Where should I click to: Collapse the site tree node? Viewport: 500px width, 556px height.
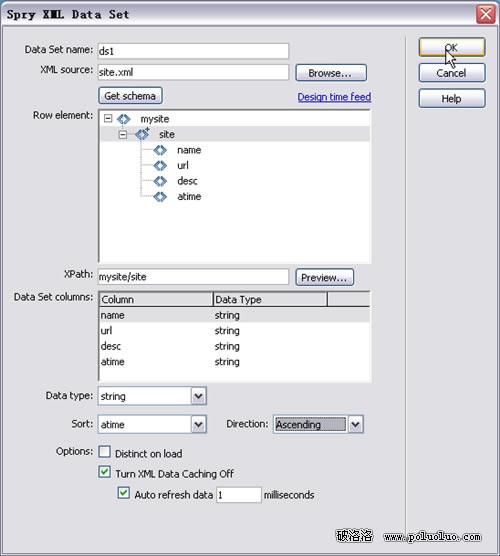tap(122, 134)
